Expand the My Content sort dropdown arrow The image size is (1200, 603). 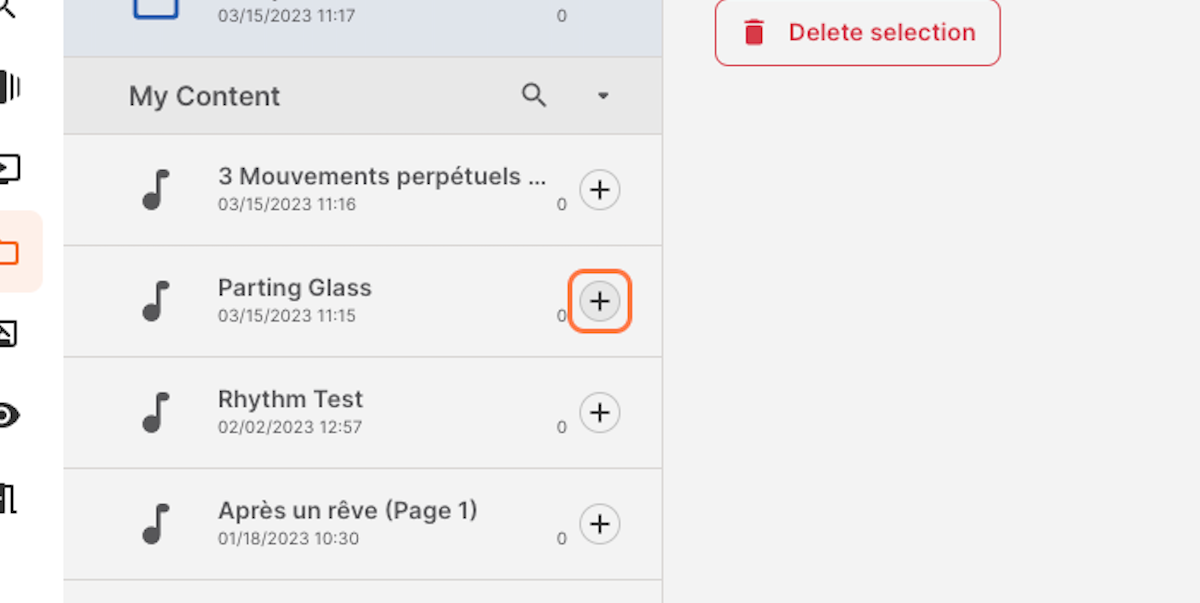point(603,96)
